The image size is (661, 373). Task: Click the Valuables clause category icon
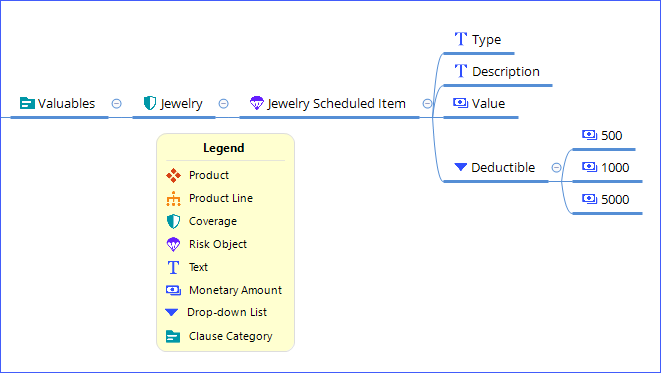coord(27,103)
